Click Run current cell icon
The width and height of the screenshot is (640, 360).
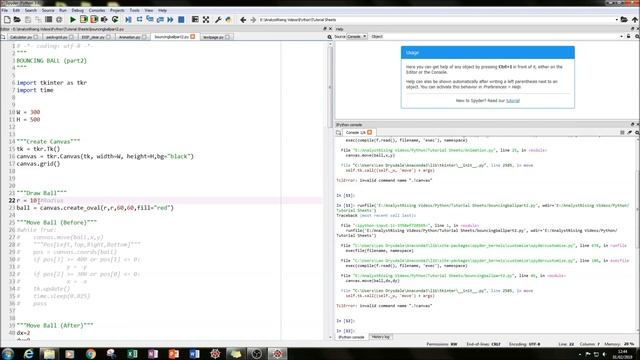83,19
